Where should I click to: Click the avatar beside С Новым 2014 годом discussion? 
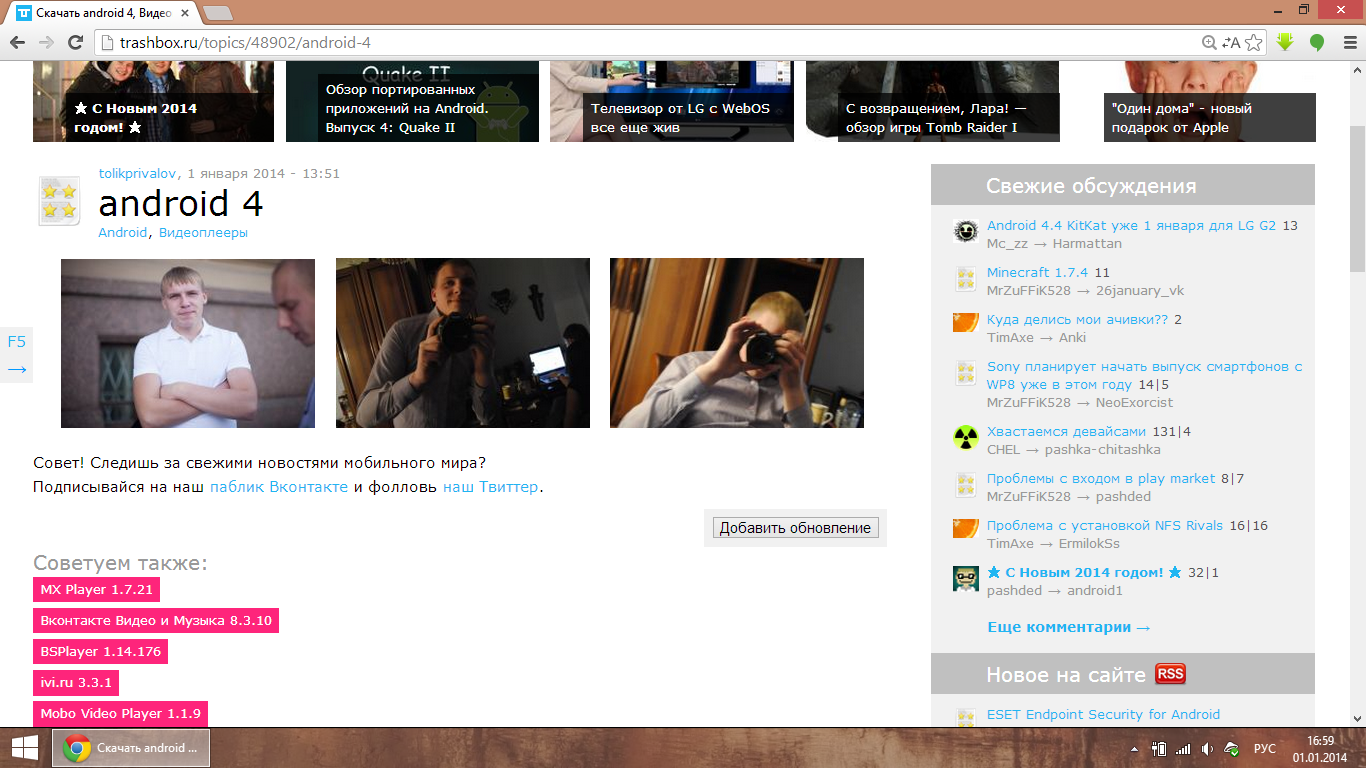[965, 579]
